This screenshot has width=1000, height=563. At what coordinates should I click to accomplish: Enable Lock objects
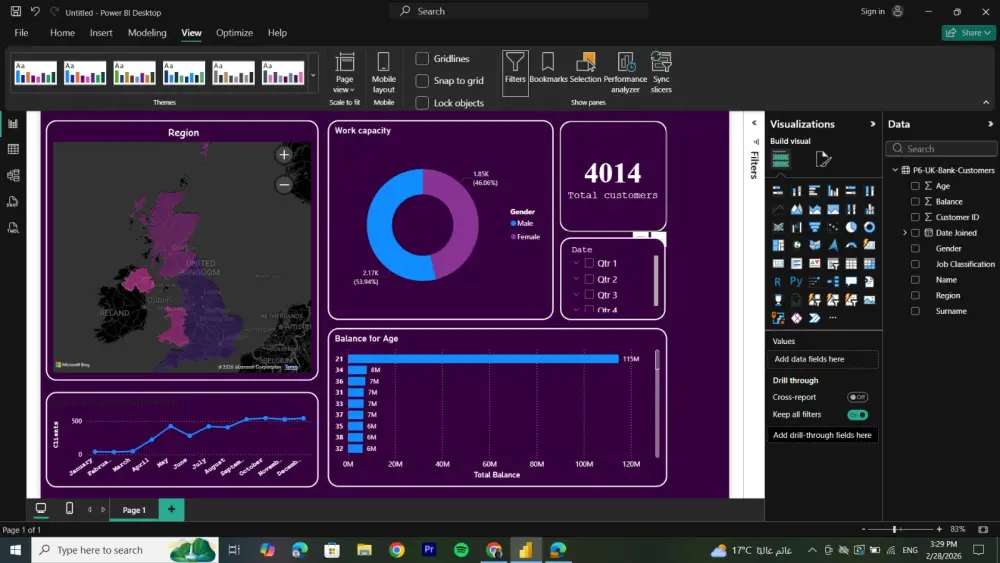tap(422, 103)
